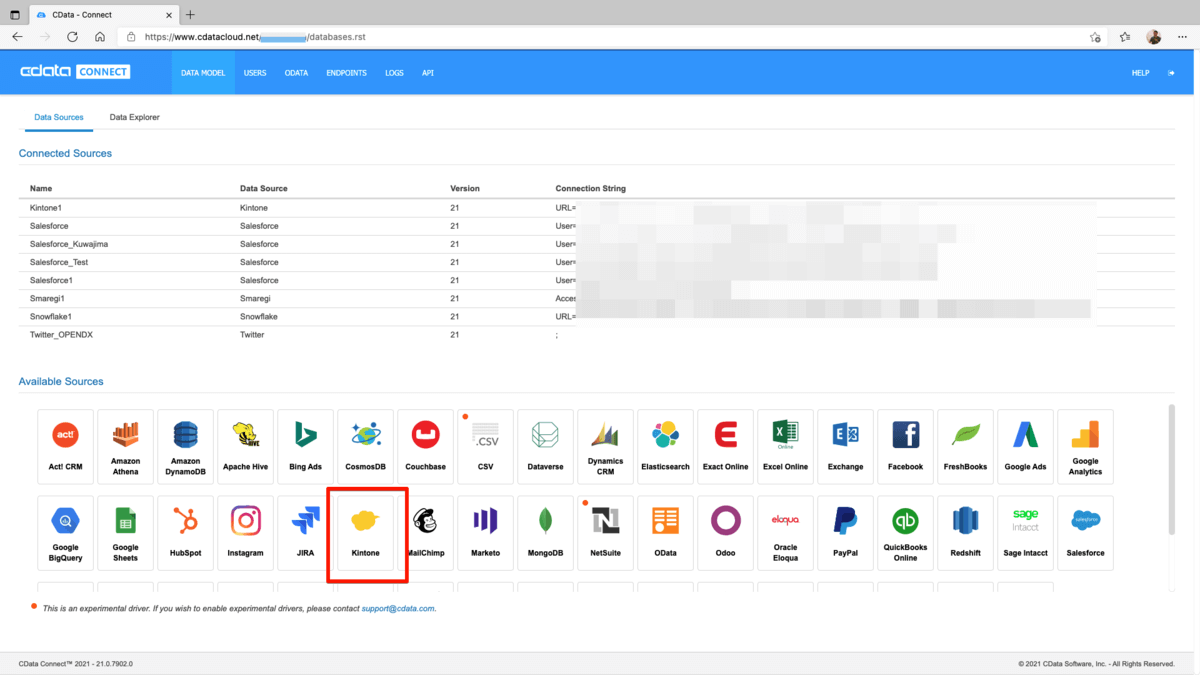
Task: Open a new browser tab
Action: pyautogui.click(x=190, y=15)
